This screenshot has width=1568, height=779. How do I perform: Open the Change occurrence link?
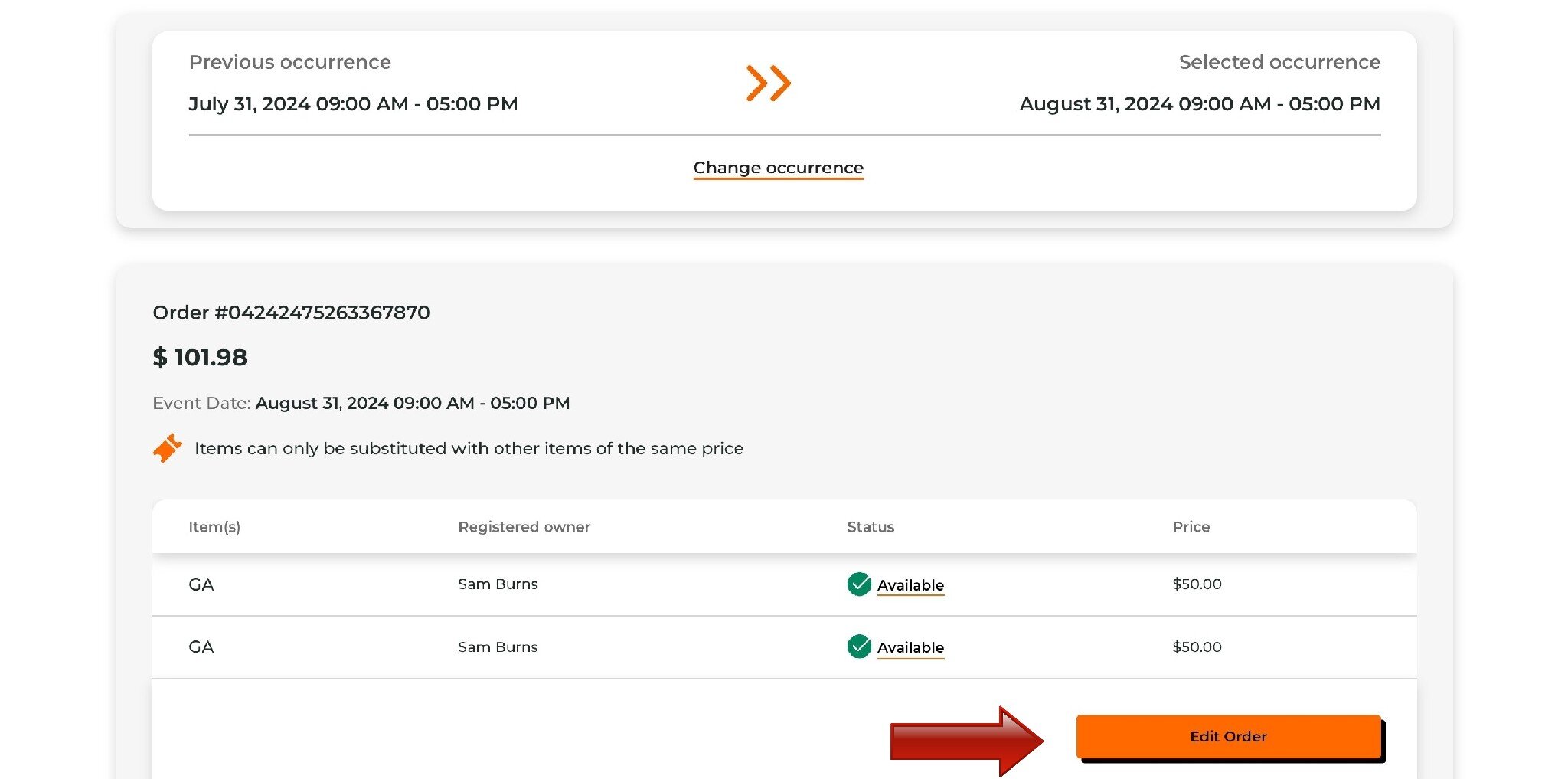[x=778, y=168]
